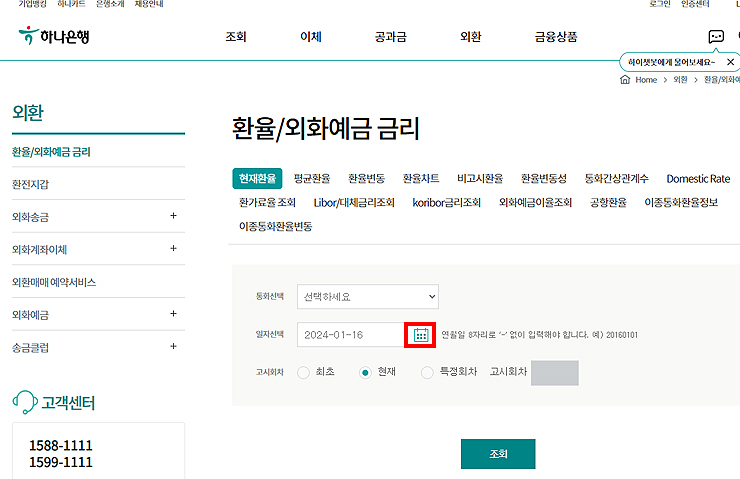740x479 pixels.
Task: Close the chatbot tooltip bubble
Action: tap(730, 62)
